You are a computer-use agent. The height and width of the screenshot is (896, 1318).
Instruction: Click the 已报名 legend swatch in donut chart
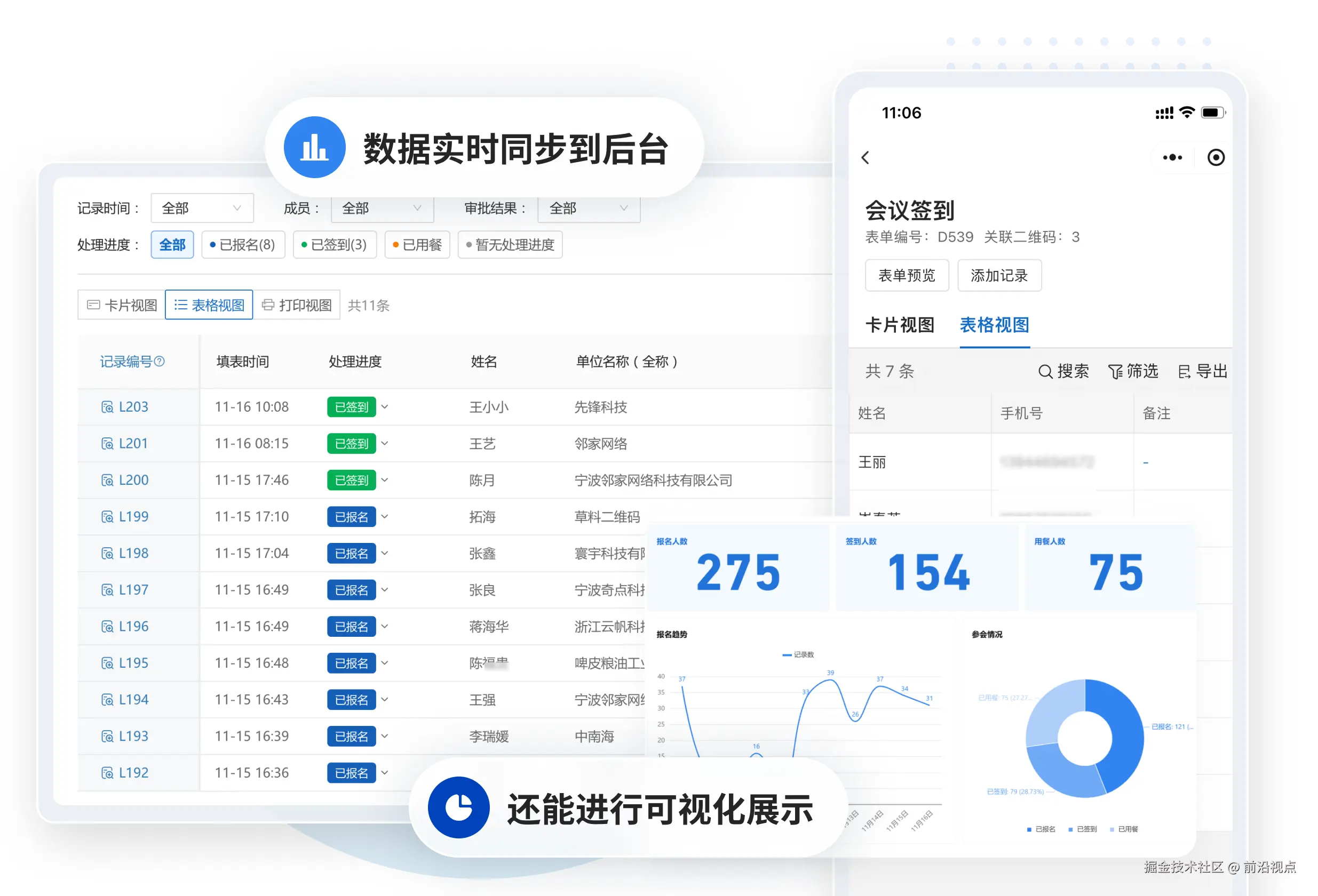(x=1029, y=829)
